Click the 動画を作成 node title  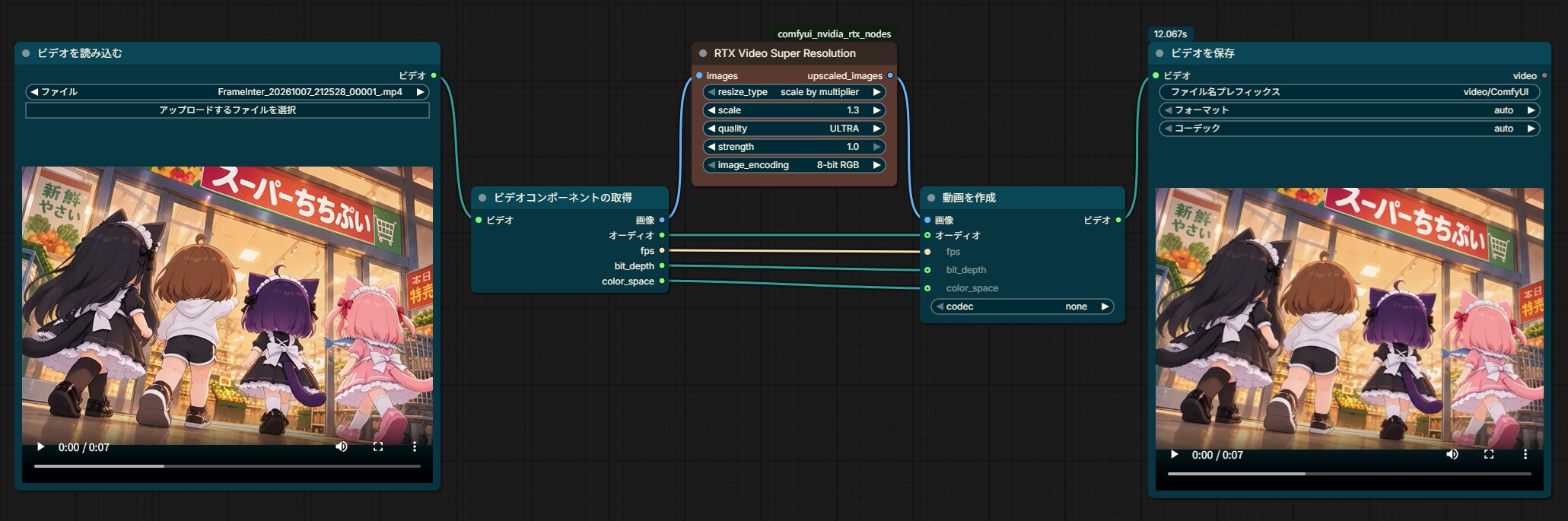coord(969,198)
